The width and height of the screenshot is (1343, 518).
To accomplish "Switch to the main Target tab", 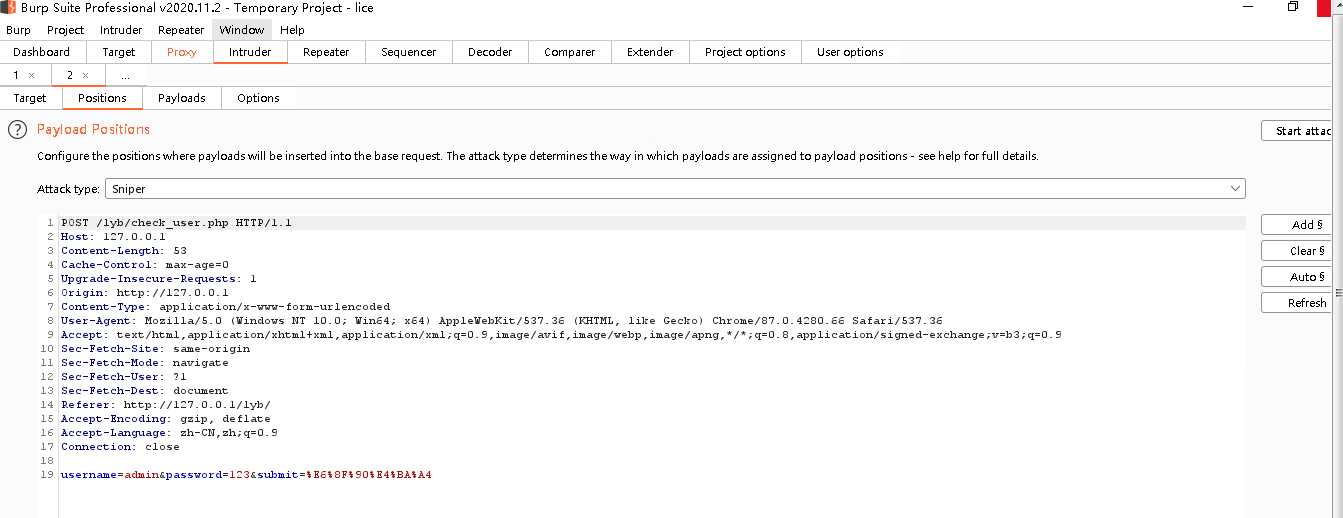I will 119,52.
